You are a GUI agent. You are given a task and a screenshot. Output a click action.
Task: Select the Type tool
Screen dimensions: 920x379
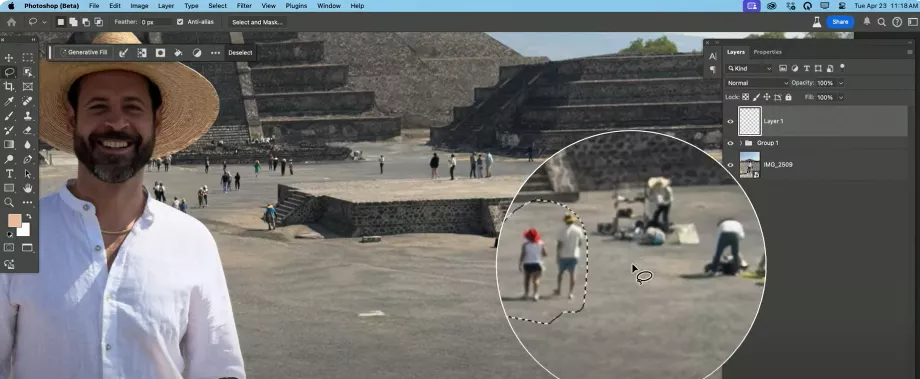click(9, 174)
